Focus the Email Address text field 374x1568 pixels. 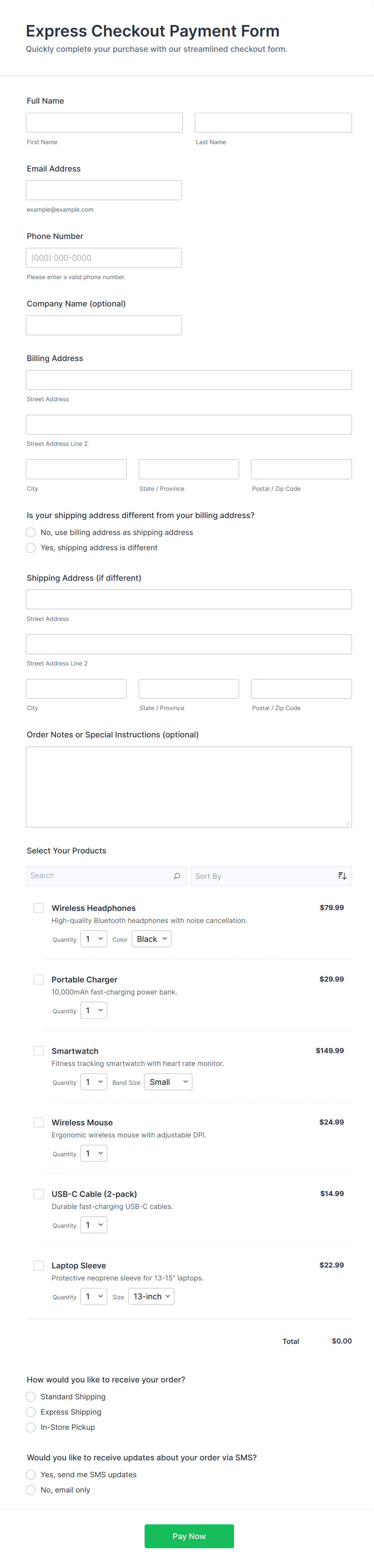[x=103, y=190]
